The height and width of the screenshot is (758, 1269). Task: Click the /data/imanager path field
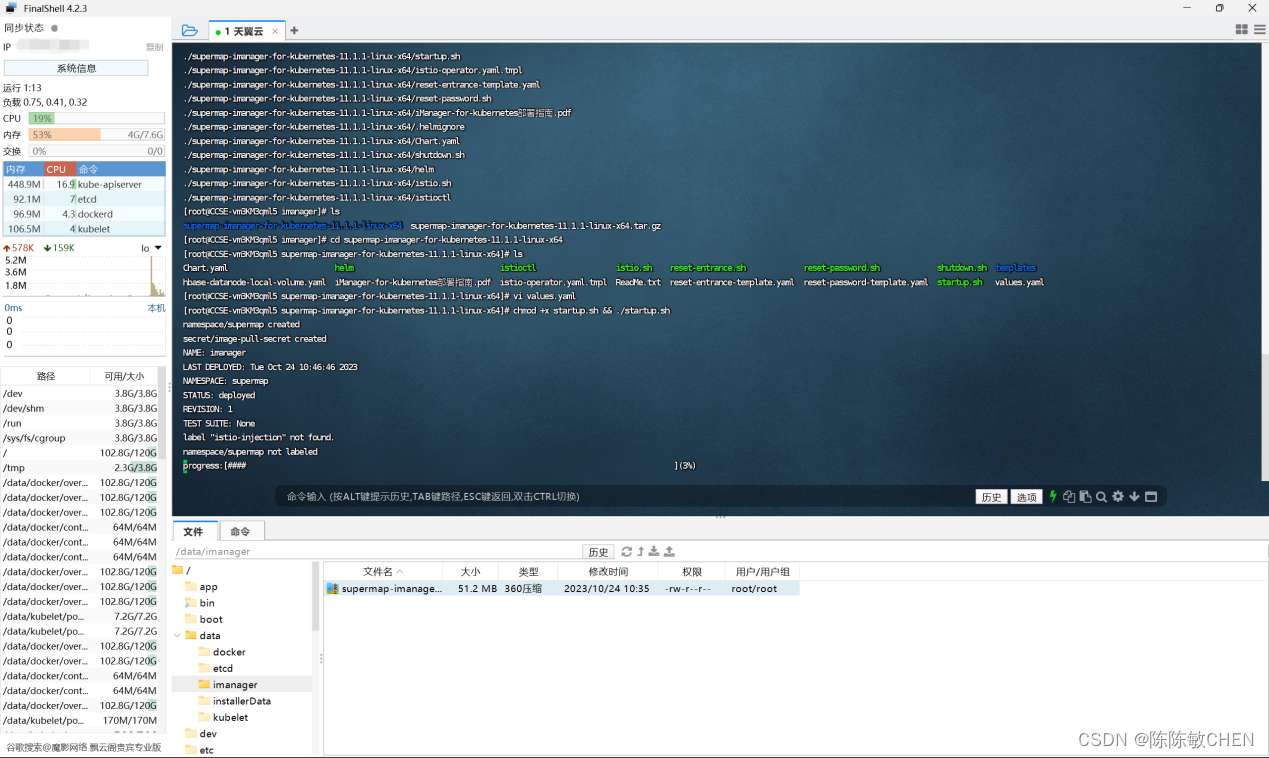point(378,552)
